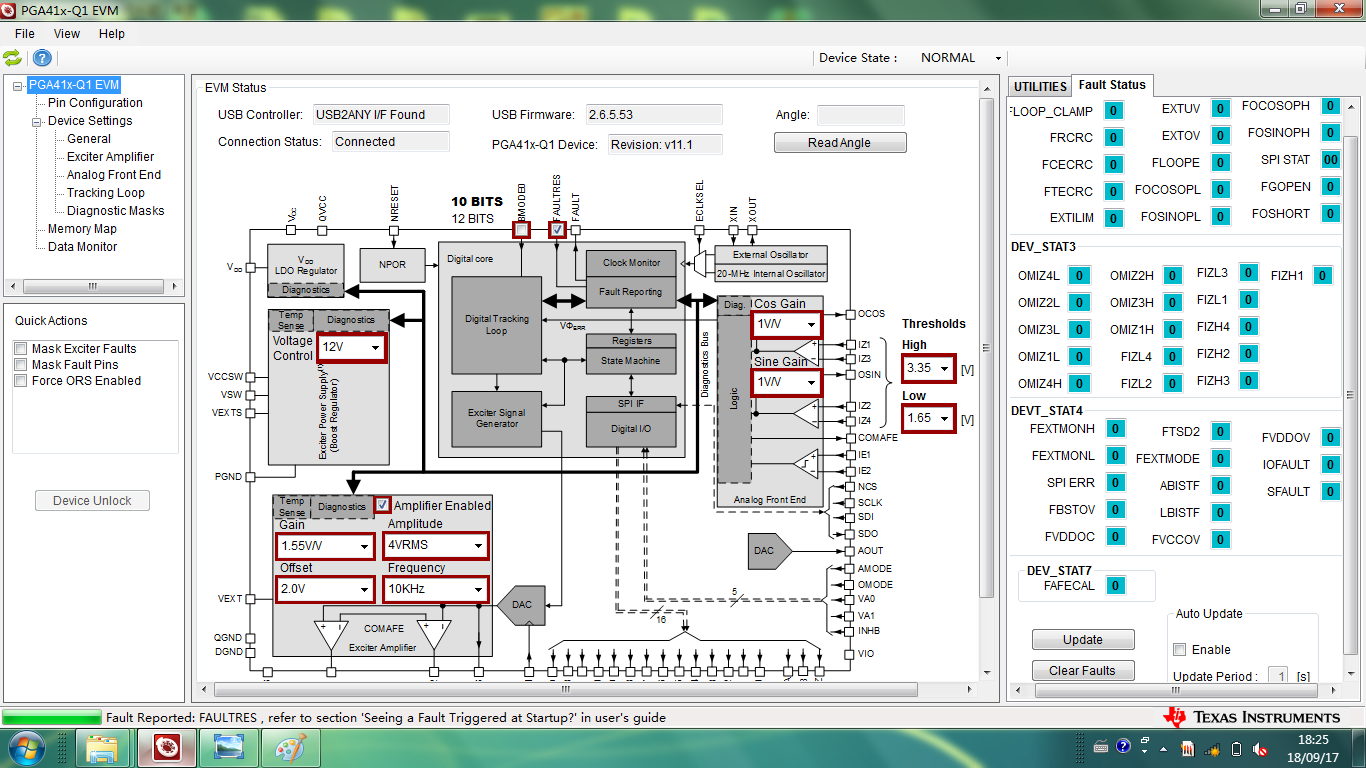The image size is (1366, 768).
Task: Open the File menu
Action: coord(25,33)
